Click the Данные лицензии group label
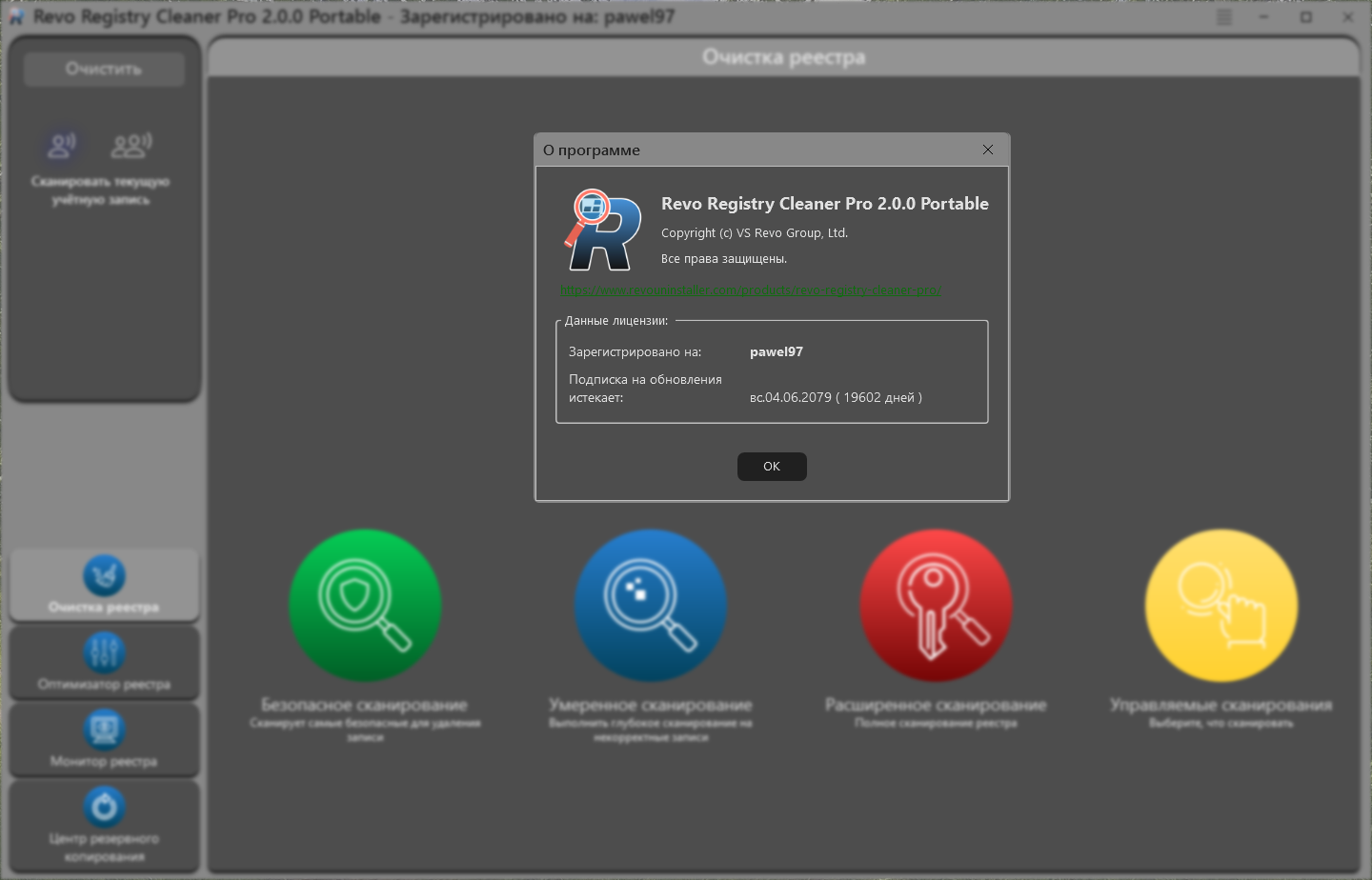 [616, 321]
